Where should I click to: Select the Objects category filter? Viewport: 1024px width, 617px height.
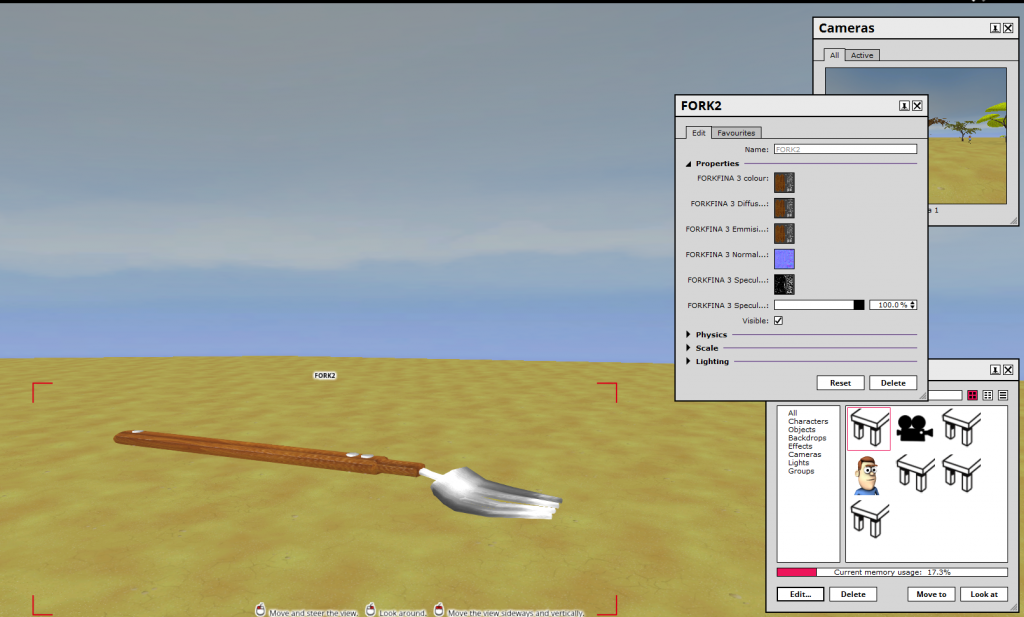(801, 430)
